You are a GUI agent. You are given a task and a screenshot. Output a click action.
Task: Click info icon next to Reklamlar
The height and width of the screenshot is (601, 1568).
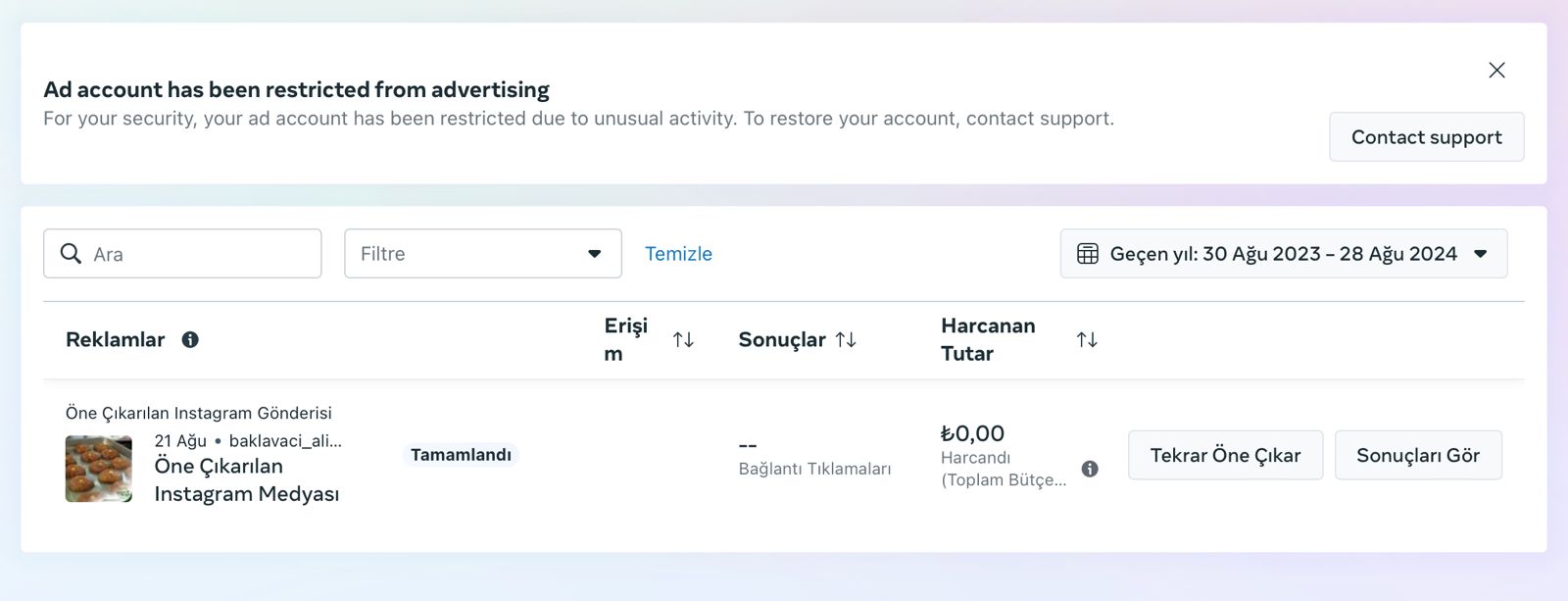coord(190,339)
